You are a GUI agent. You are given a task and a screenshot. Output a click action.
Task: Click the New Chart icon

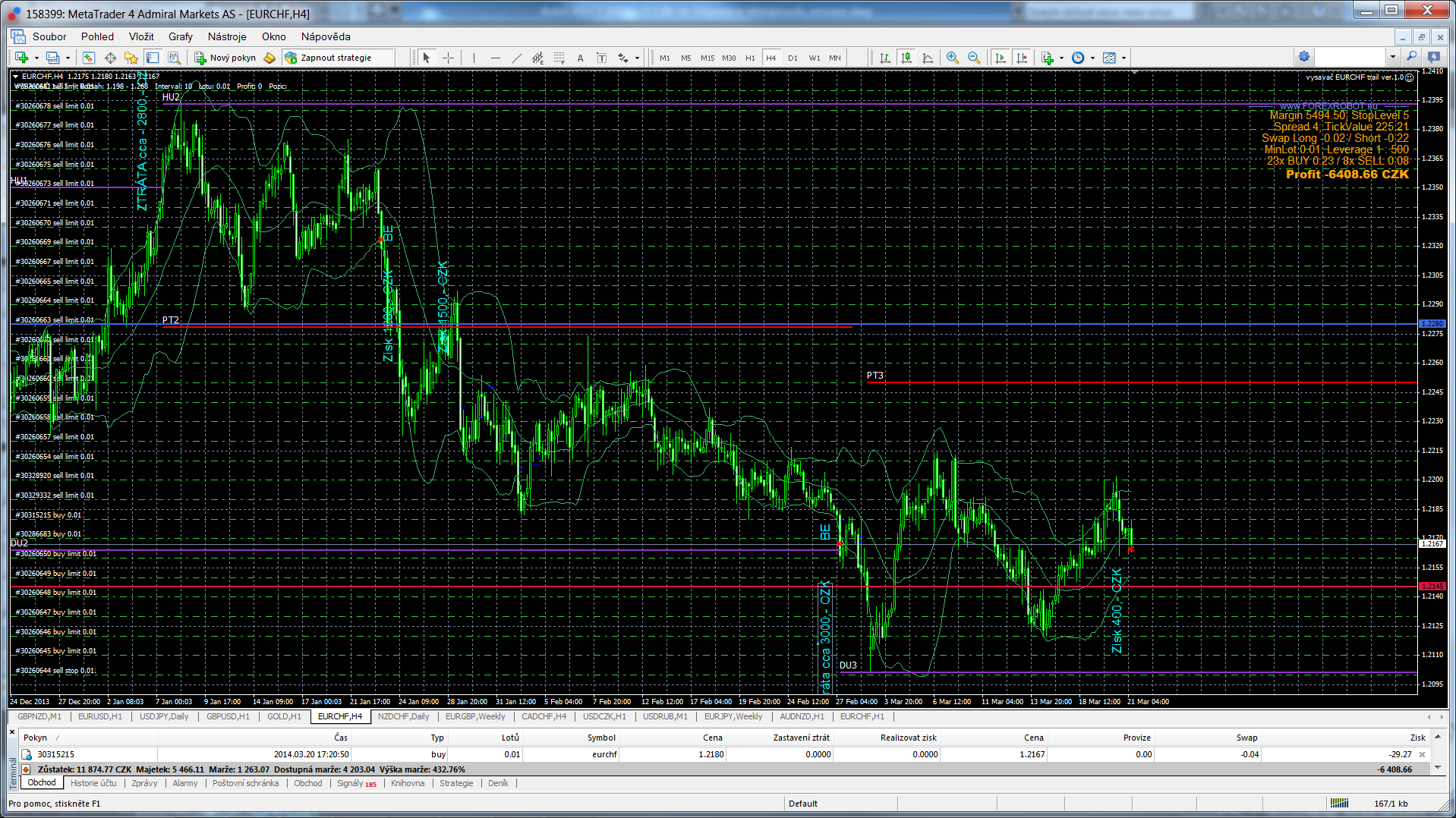(21, 58)
